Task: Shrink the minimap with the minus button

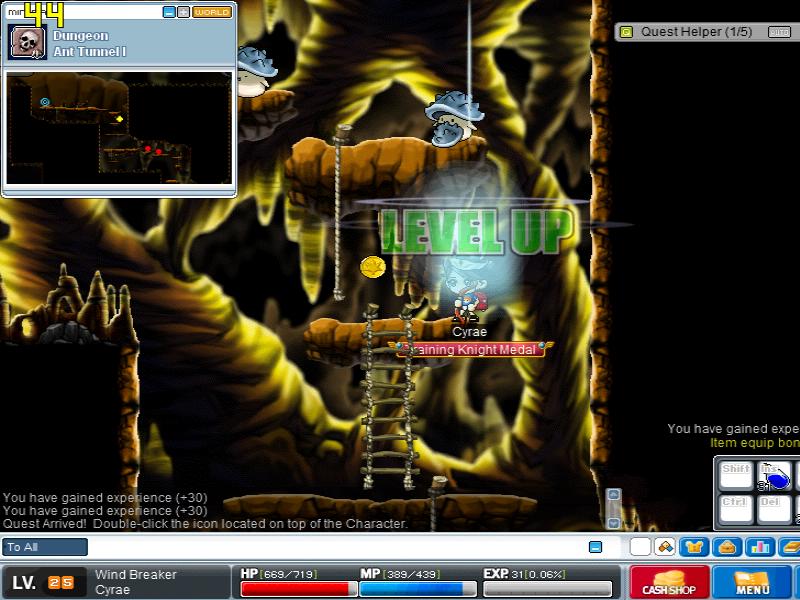Action: 168,12
